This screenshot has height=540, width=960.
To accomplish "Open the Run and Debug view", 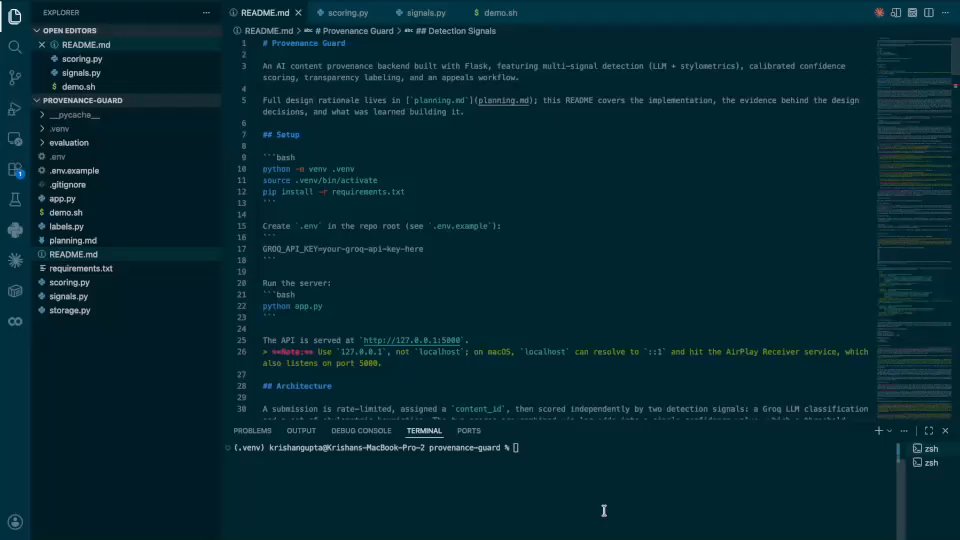I will (x=15, y=108).
